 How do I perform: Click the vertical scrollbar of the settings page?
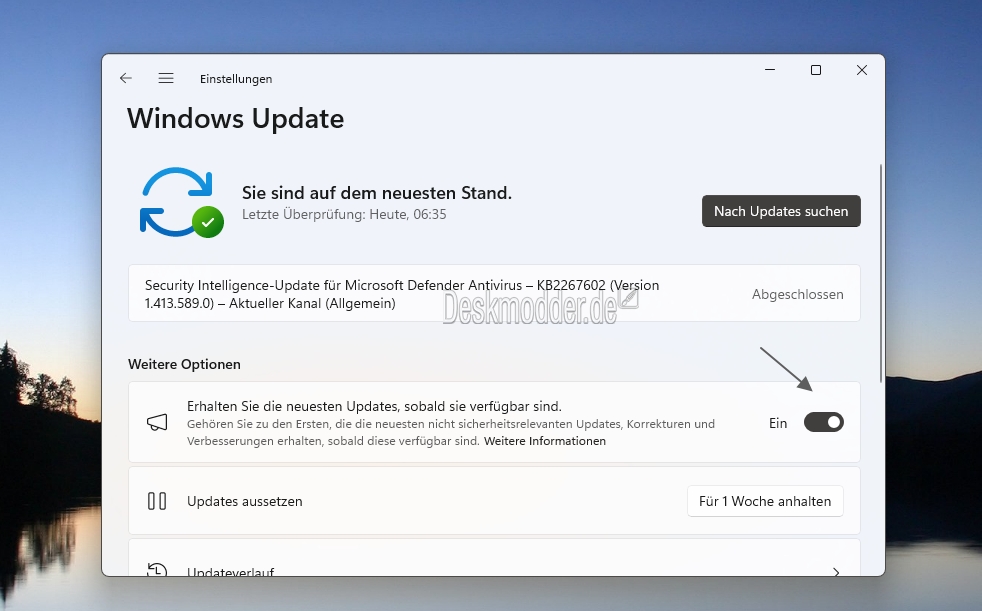tap(881, 274)
